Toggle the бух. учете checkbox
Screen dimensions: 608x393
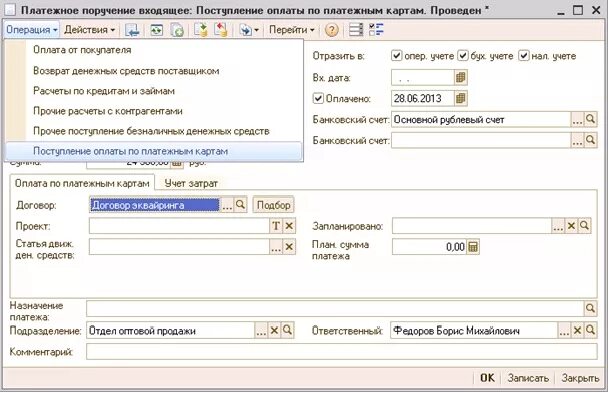point(463,55)
